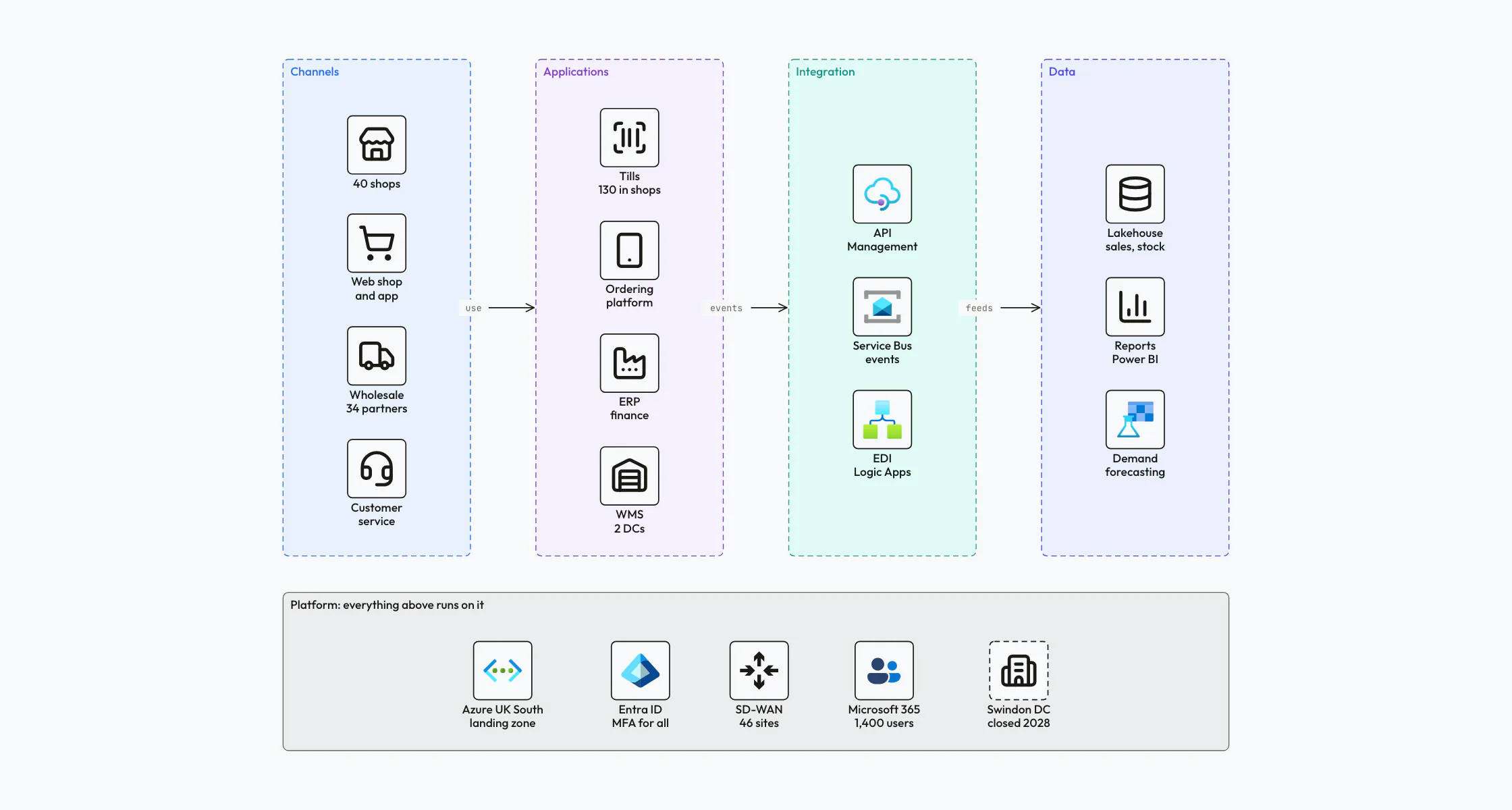The height and width of the screenshot is (810, 1512).
Task: Click the Swindon DC building icon
Action: (x=1019, y=670)
